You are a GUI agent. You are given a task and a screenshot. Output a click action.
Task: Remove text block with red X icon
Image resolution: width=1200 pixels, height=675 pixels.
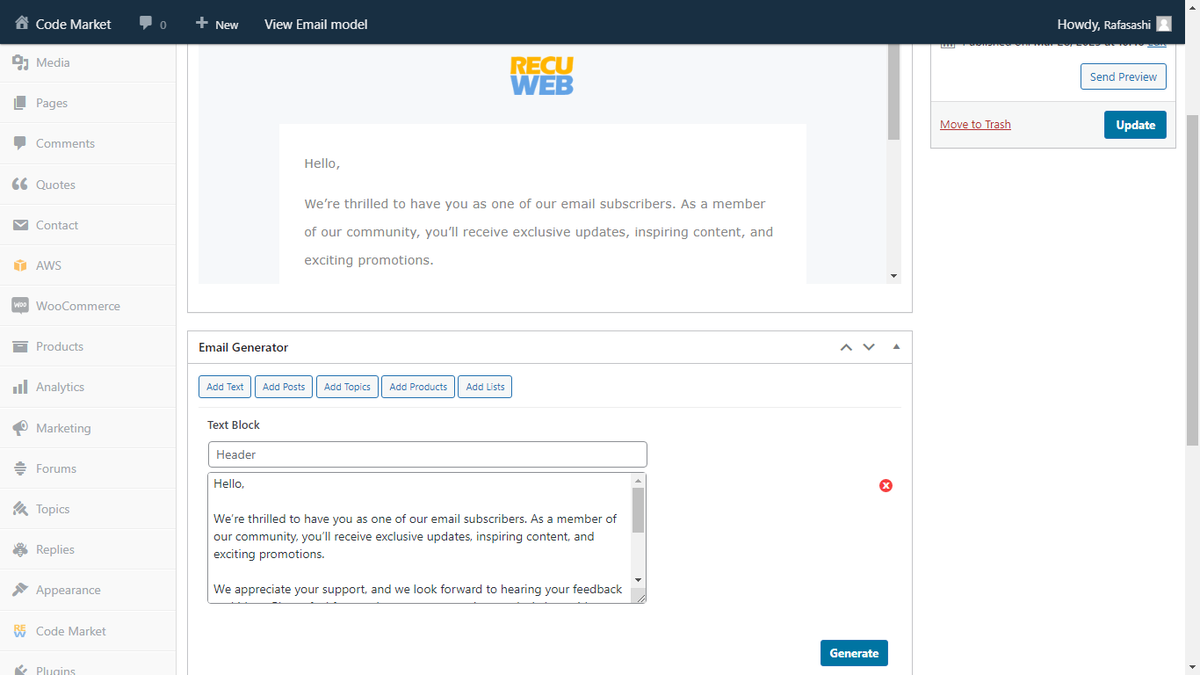pyautogui.click(x=885, y=485)
